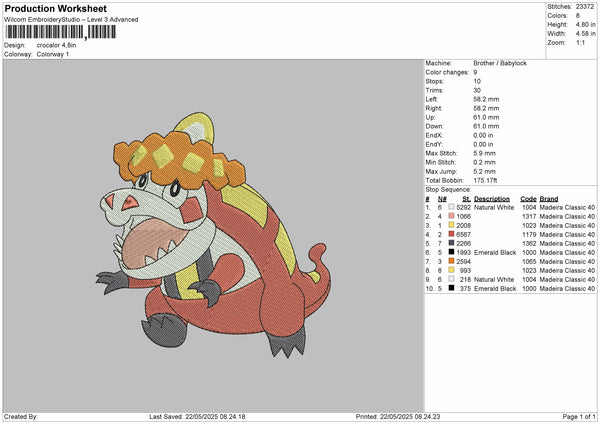The height and width of the screenshot is (424, 600).
Task: Click the width value '4.58 in'
Action: click(585, 34)
